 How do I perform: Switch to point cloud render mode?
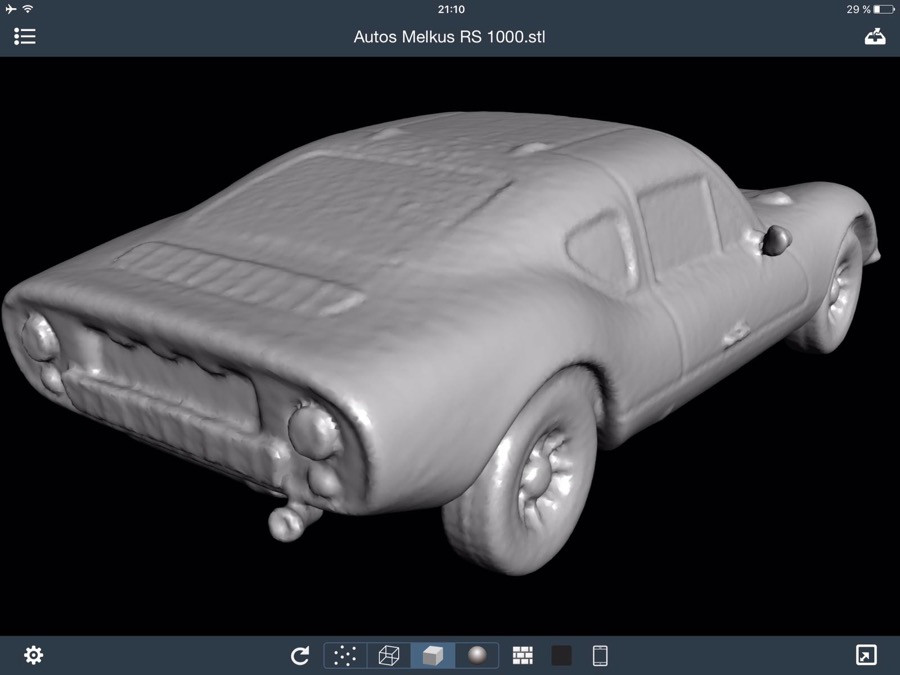pos(345,655)
